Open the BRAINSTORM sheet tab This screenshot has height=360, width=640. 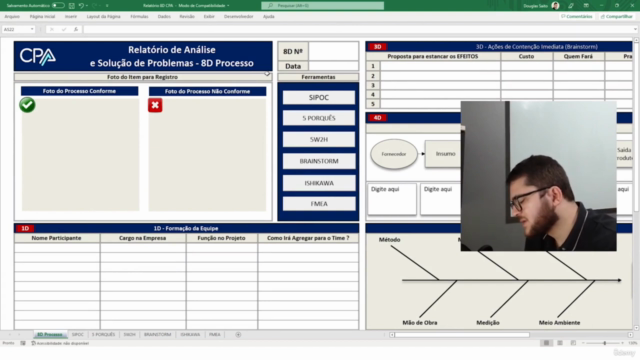coord(158,335)
